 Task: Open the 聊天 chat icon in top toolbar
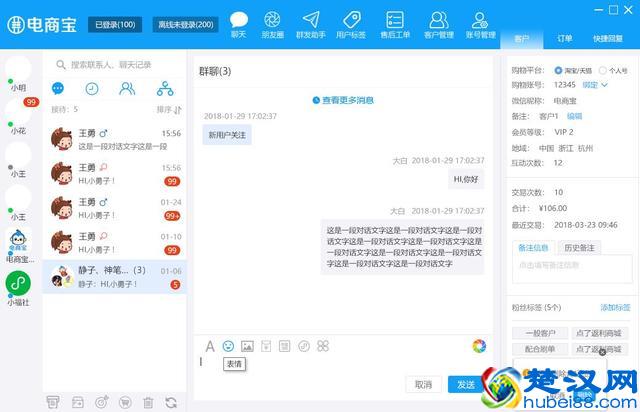[x=239, y=24]
